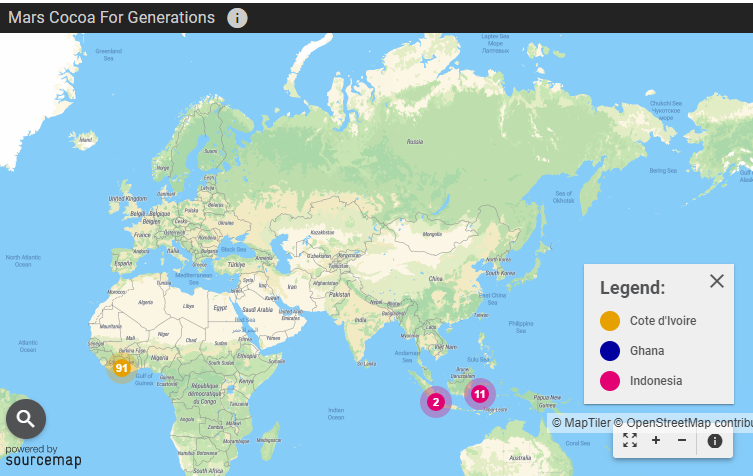Close the Legend panel

717,281
